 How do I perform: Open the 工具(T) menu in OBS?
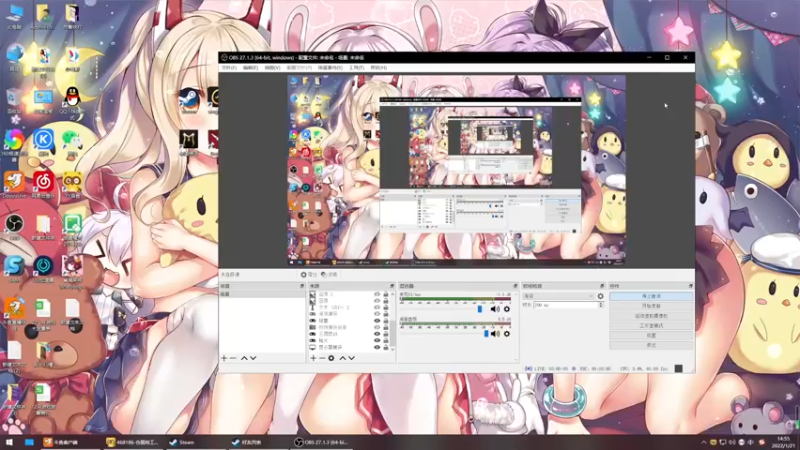(x=357, y=67)
